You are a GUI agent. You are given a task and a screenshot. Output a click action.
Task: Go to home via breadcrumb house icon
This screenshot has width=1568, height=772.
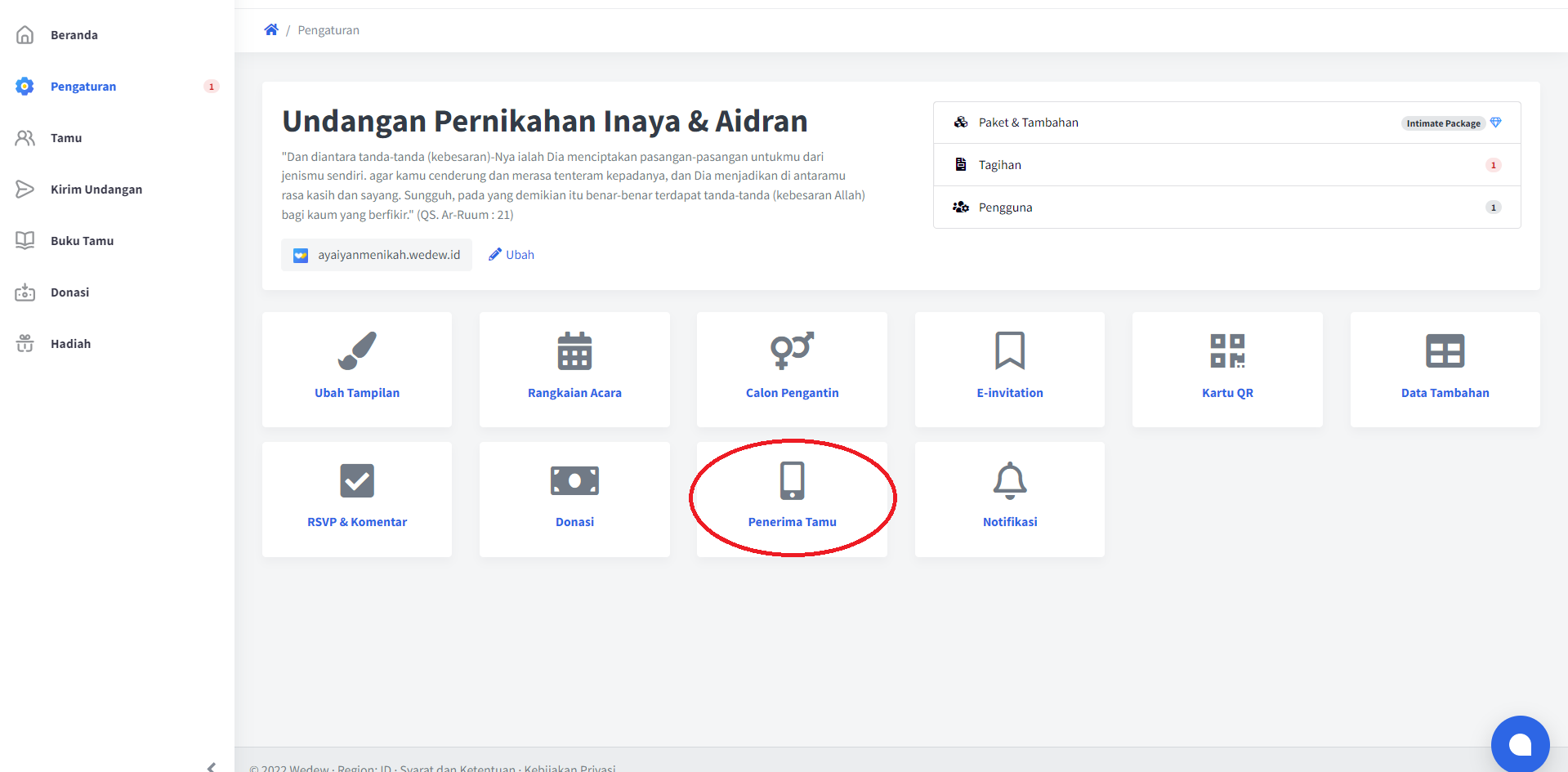pyautogui.click(x=271, y=29)
